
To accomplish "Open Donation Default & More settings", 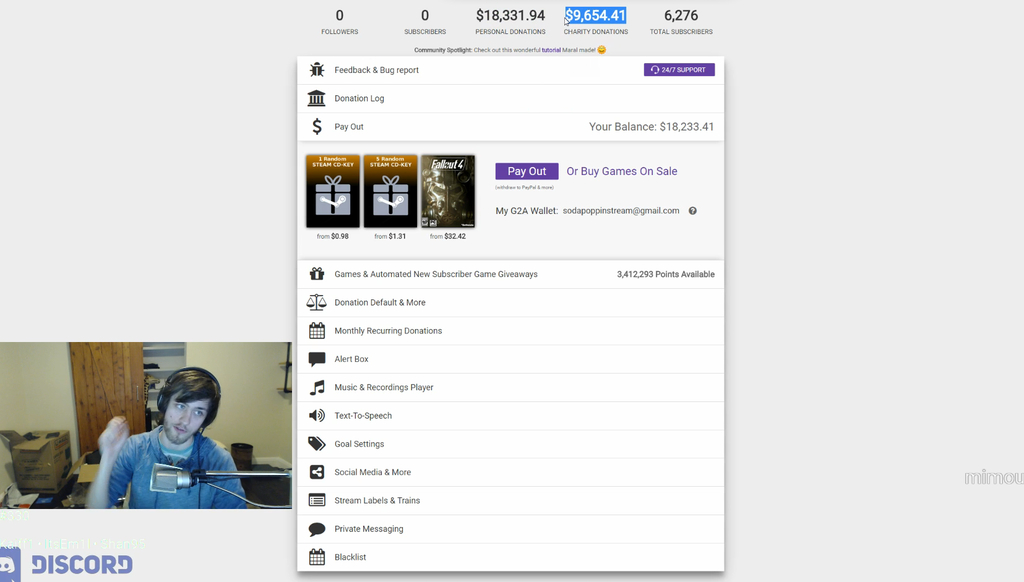I will [511, 302].
